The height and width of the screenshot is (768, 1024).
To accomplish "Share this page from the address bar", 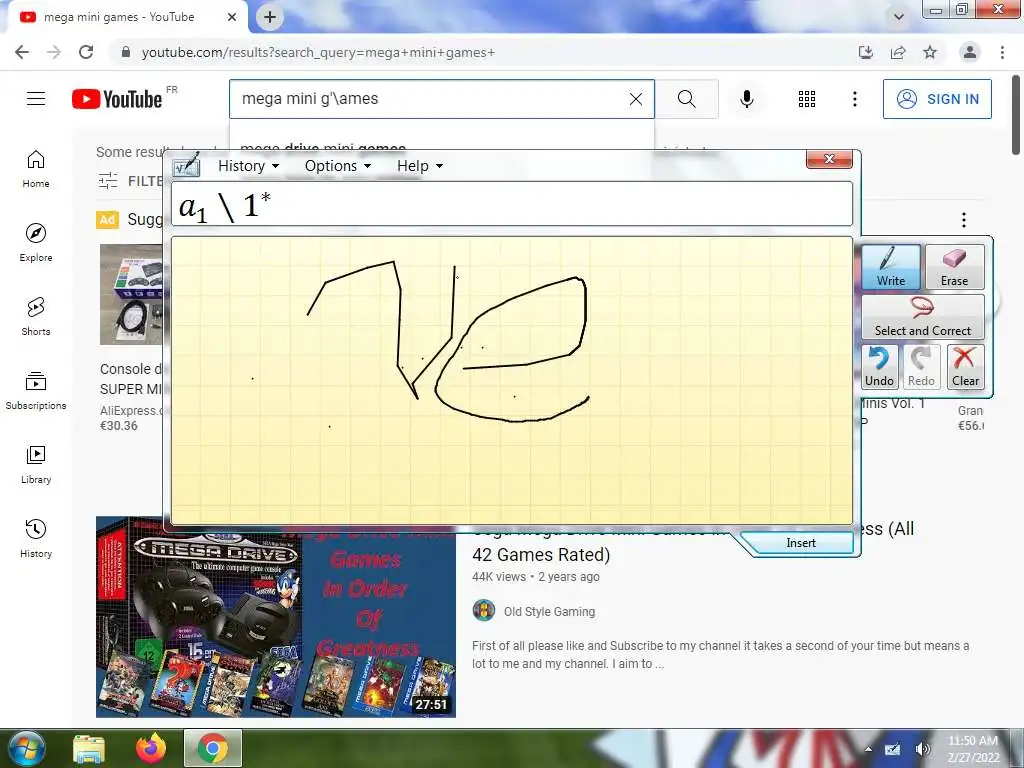I will point(898,52).
